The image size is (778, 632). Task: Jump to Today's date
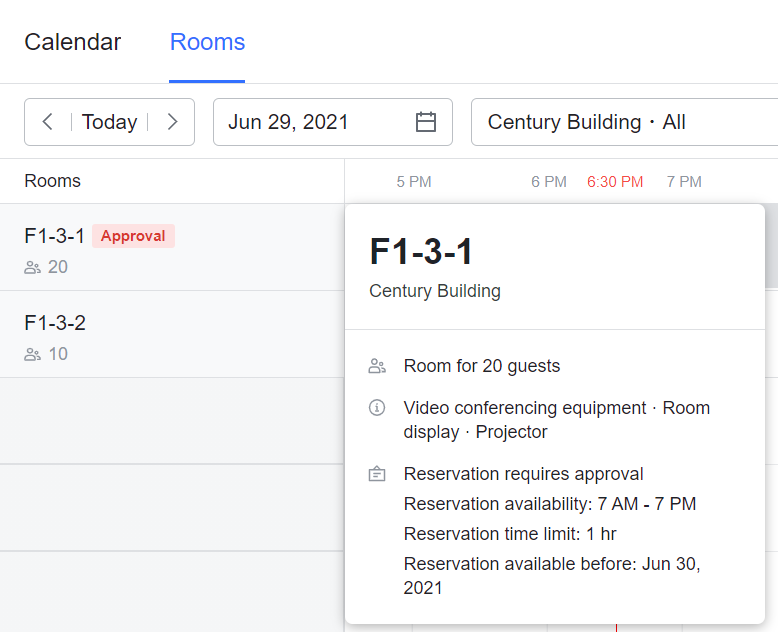pos(109,122)
